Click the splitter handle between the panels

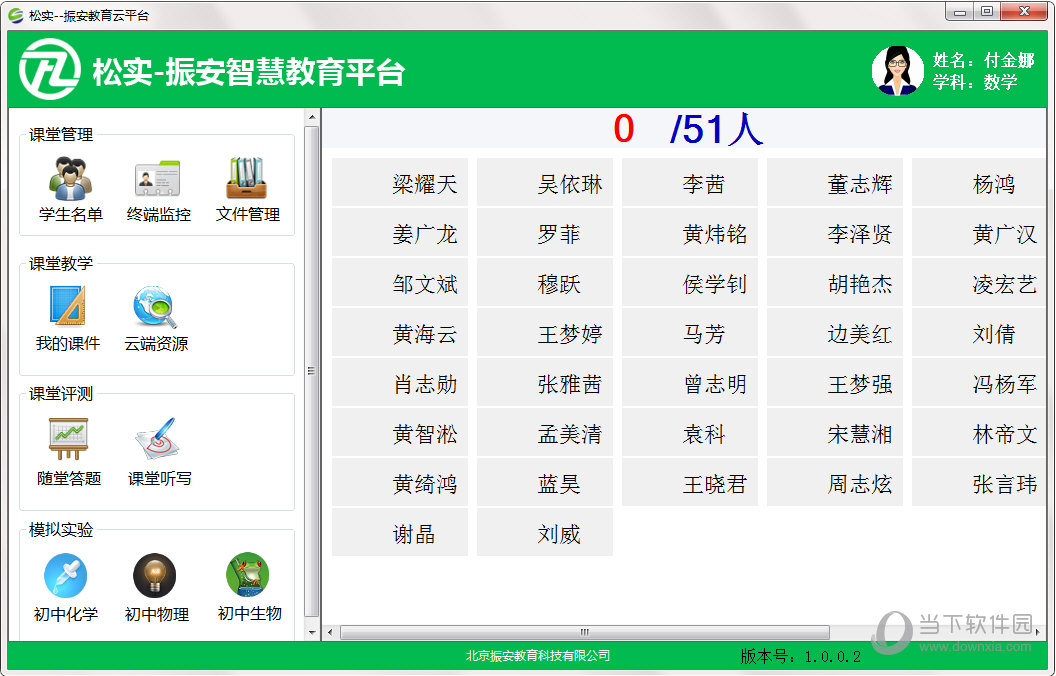tap(310, 370)
